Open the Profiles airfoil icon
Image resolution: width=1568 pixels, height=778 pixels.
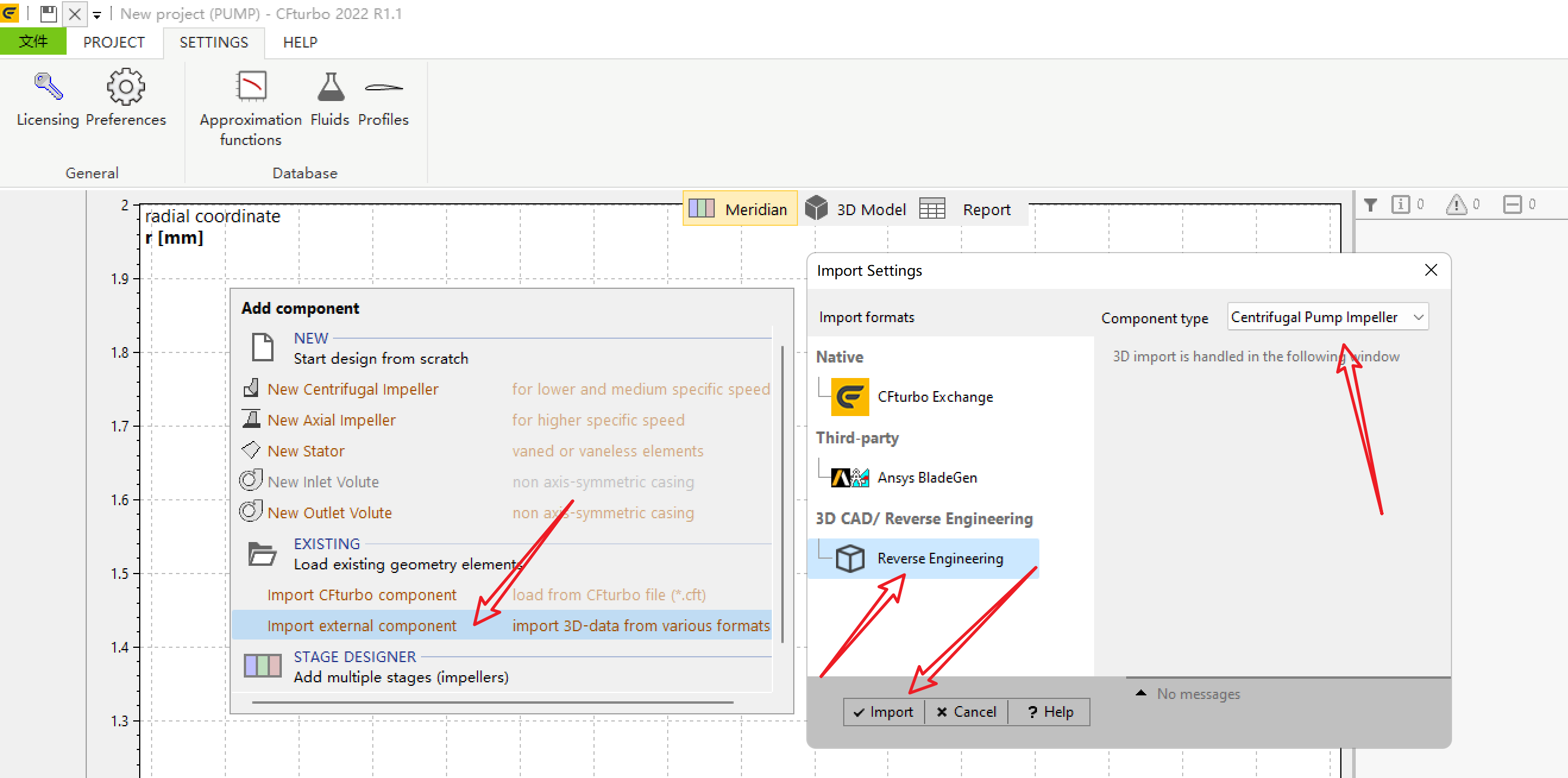coord(384,87)
